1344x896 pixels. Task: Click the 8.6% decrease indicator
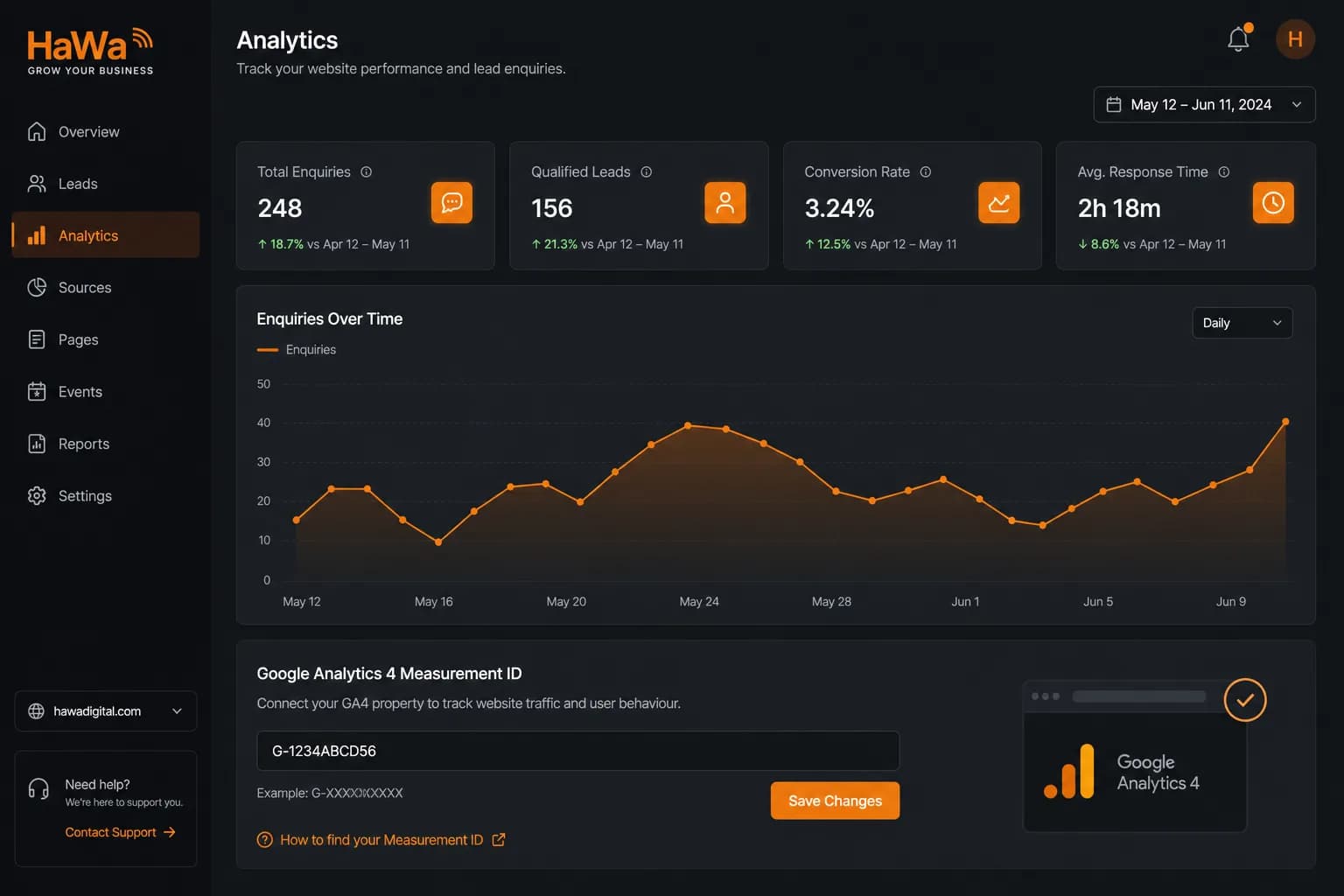tap(1099, 244)
